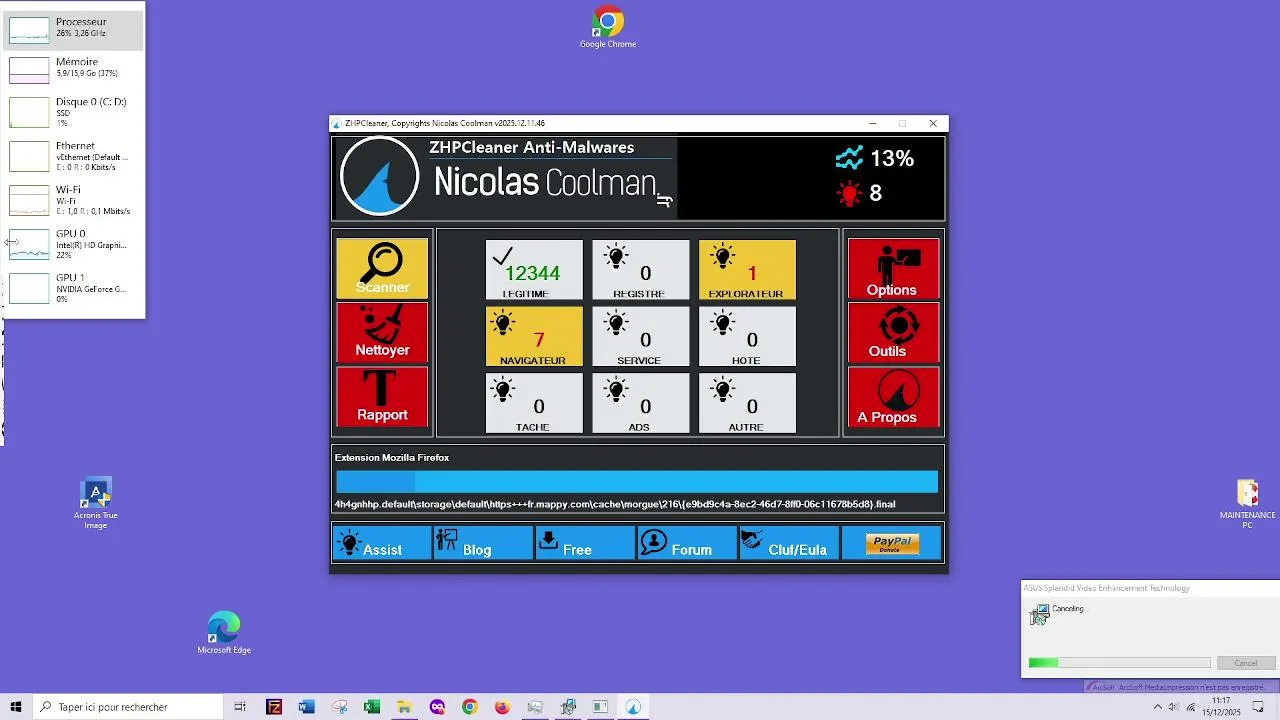Open the Outils tools button
This screenshot has width=1280, height=720.
(x=894, y=332)
